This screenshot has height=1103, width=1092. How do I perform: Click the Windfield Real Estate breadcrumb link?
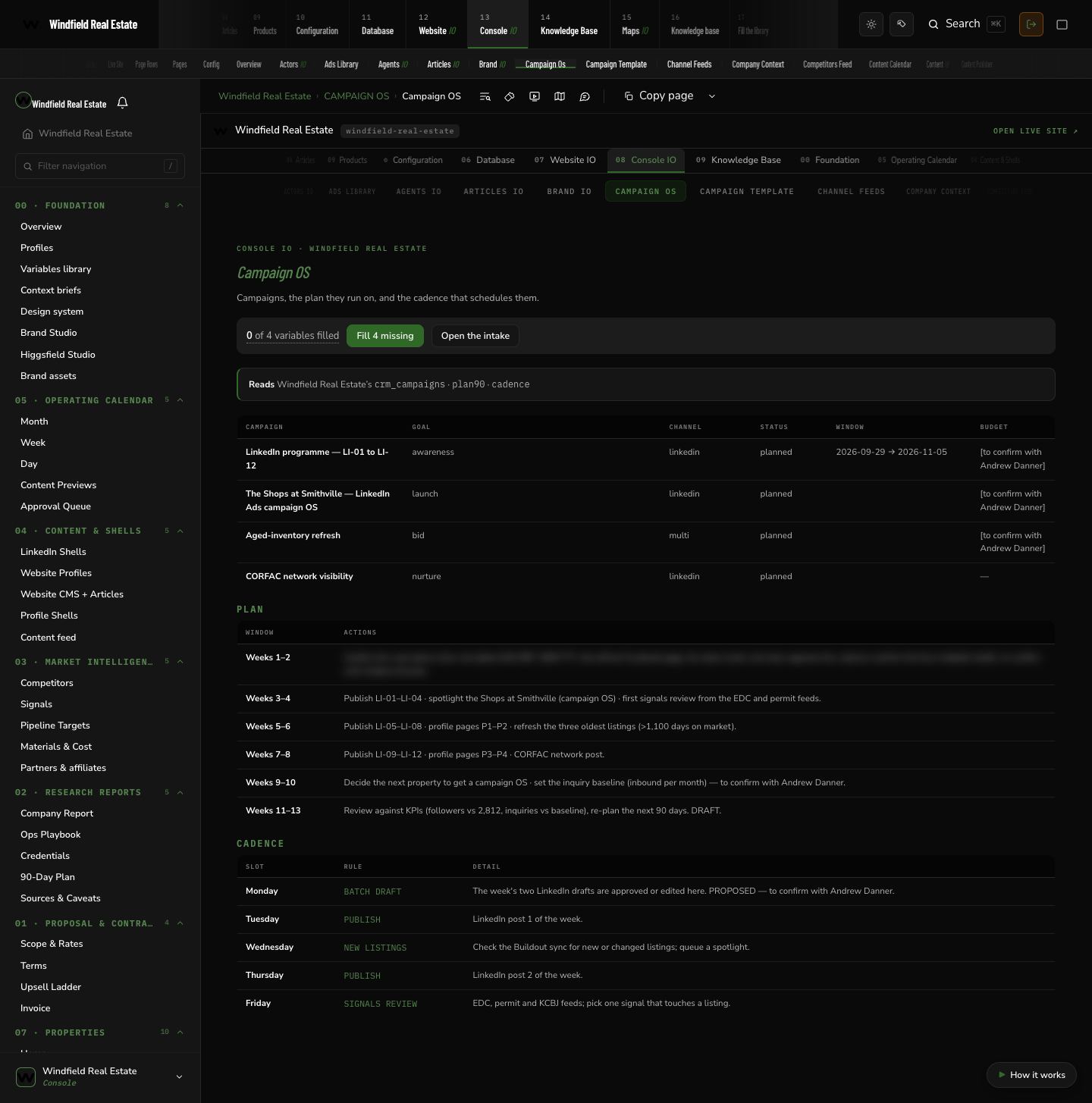(265, 96)
